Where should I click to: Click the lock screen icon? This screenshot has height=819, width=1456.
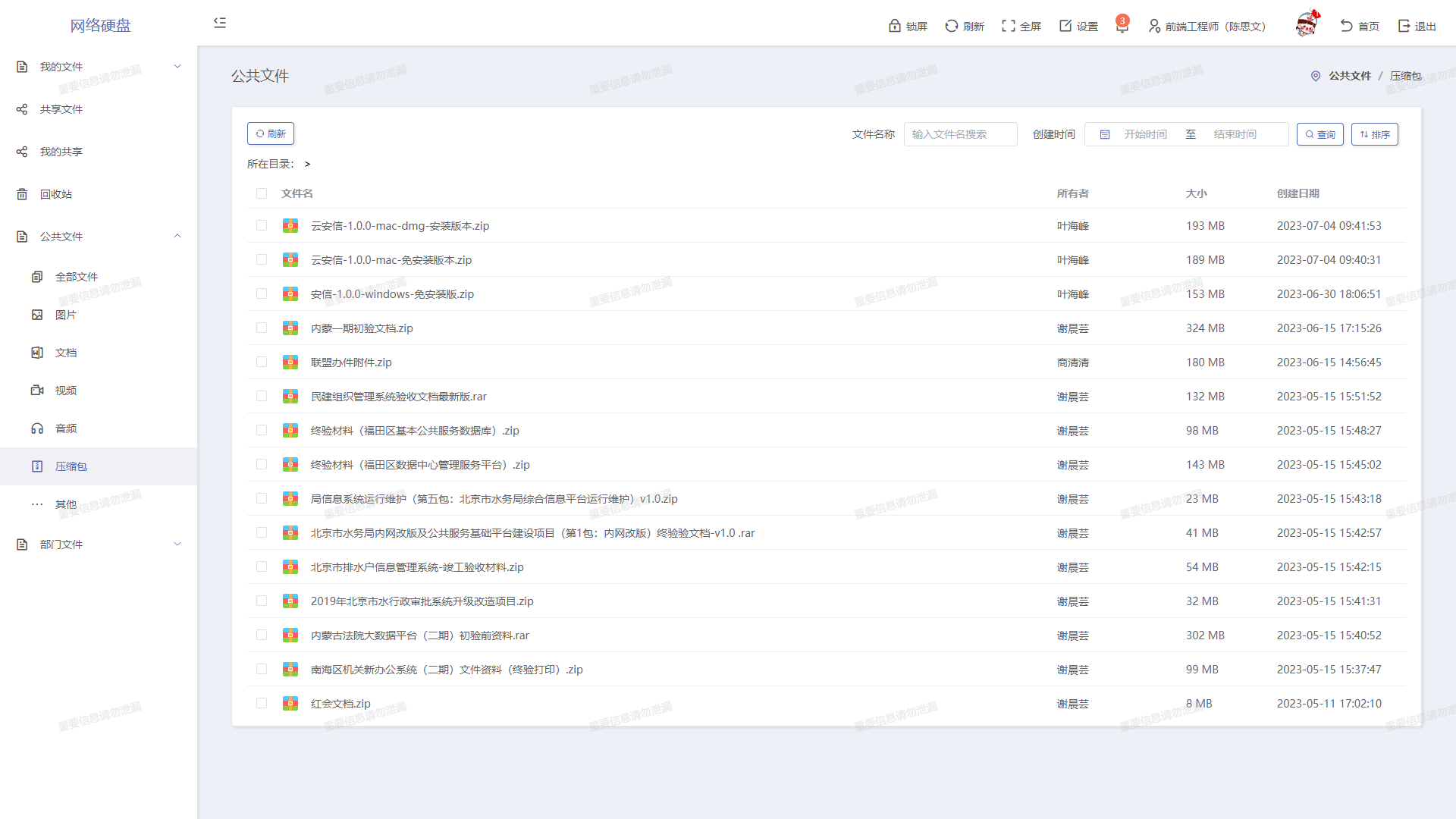(895, 26)
